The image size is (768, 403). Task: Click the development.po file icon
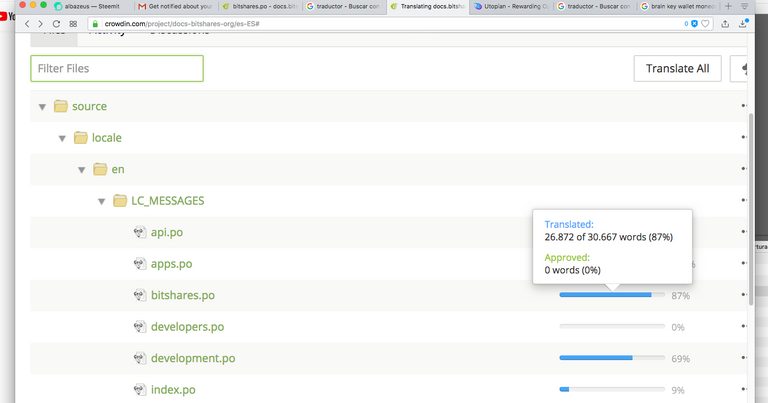click(x=140, y=358)
